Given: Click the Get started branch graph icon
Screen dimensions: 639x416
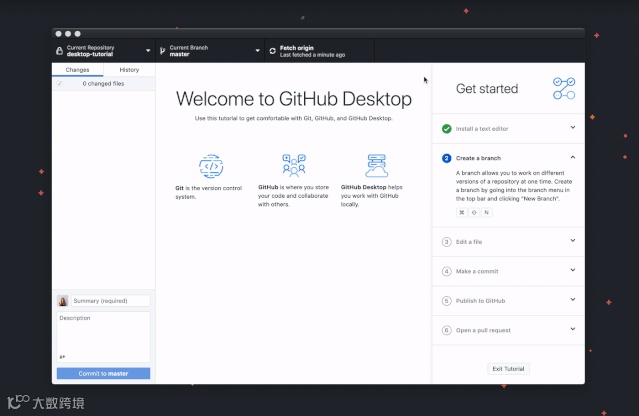Looking at the screenshot, I should tap(564, 88).
